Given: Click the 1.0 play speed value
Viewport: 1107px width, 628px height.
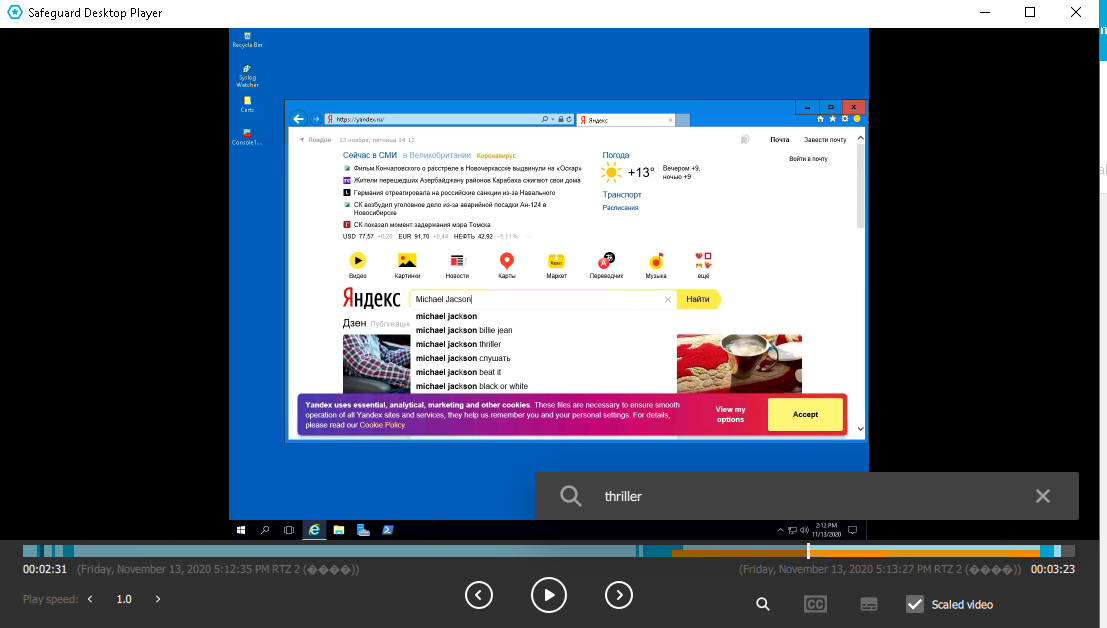Looking at the screenshot, I should click(124, 599).
